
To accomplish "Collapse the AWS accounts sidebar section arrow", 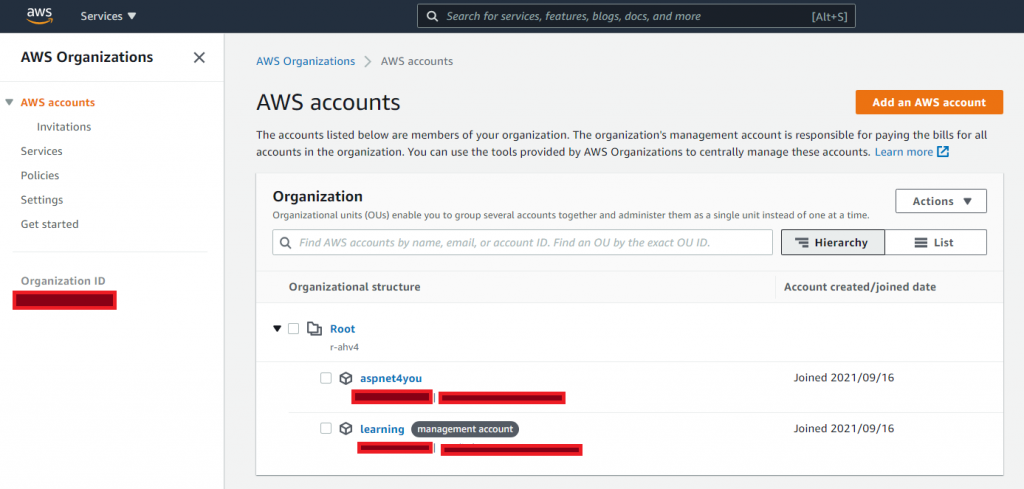I will coord(8,103).
